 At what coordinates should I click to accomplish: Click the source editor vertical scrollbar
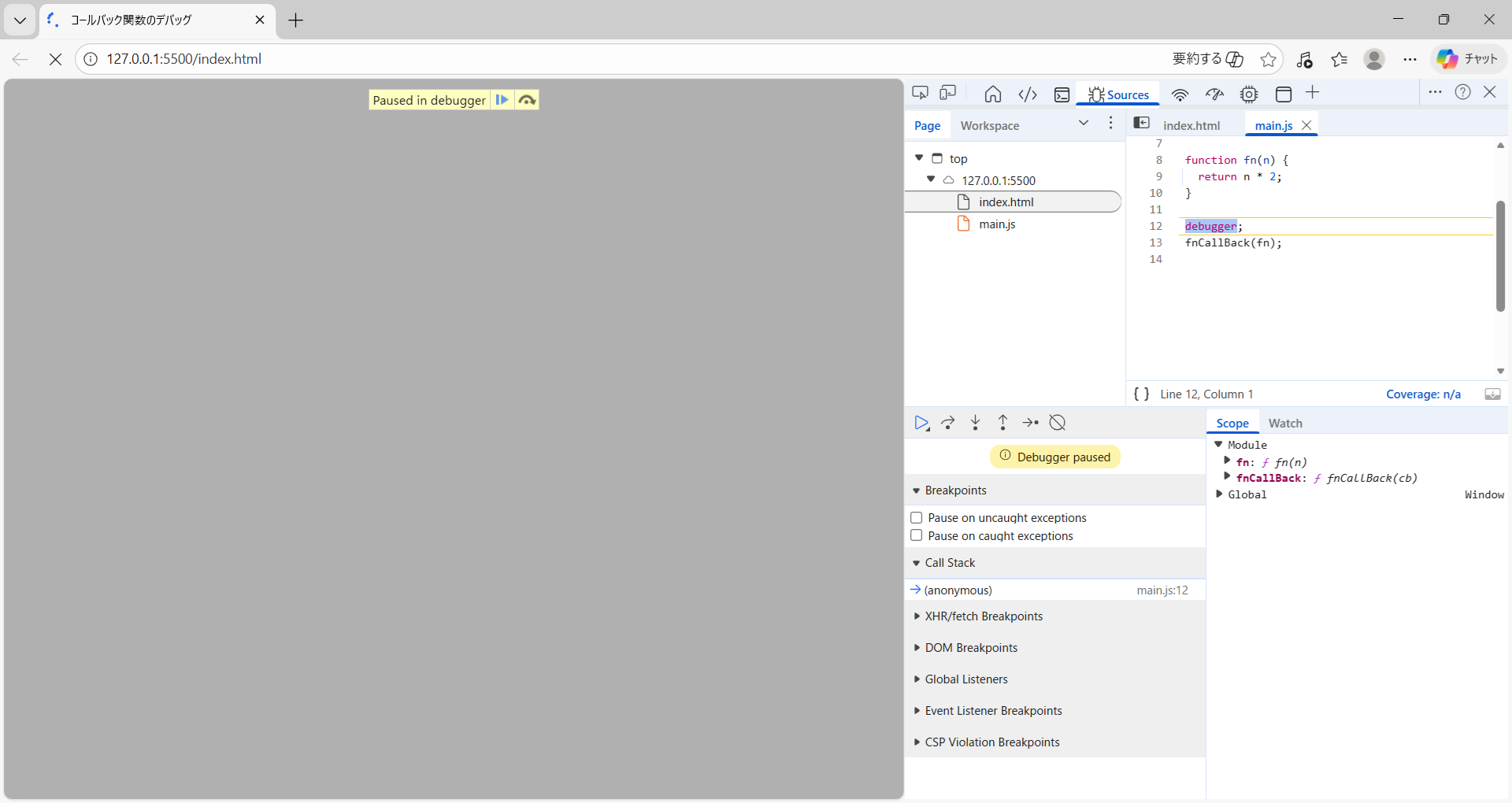[x=1500, y=256]
